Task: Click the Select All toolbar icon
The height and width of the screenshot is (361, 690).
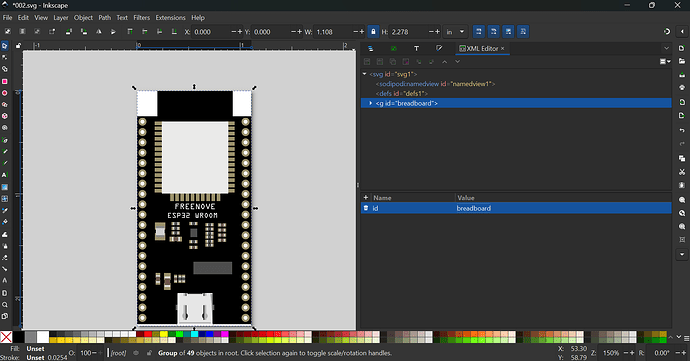Action: coord(7,31)
